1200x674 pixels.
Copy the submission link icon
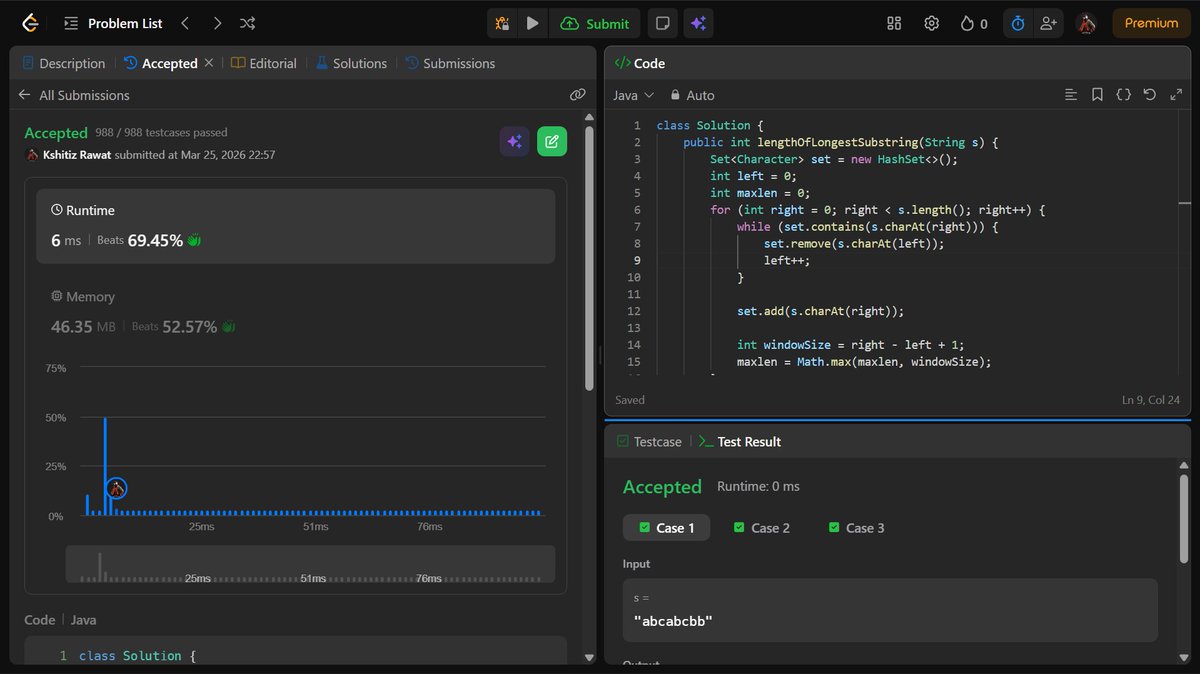pyautogui.click(x=577, y=95)
